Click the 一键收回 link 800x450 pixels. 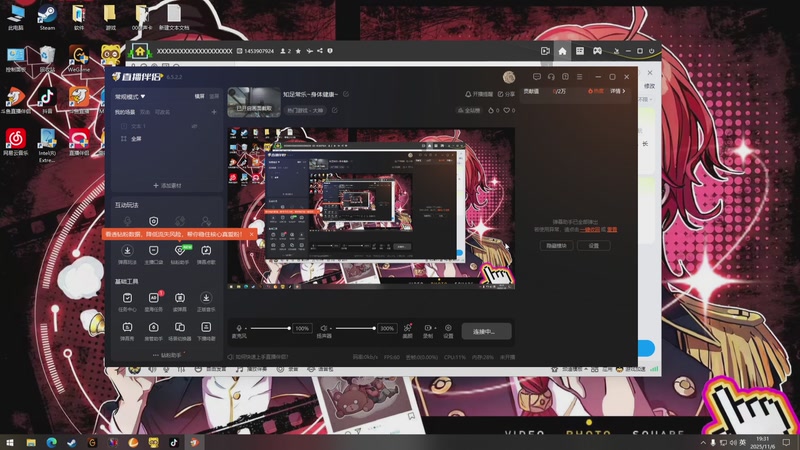point(590,230)
